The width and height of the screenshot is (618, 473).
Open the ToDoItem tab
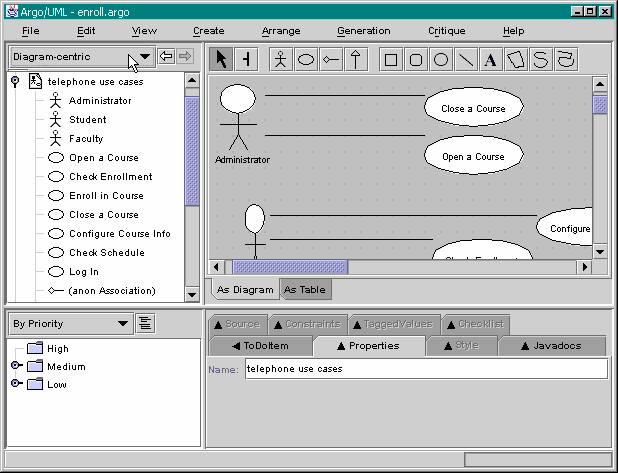(x=261, y=346)
